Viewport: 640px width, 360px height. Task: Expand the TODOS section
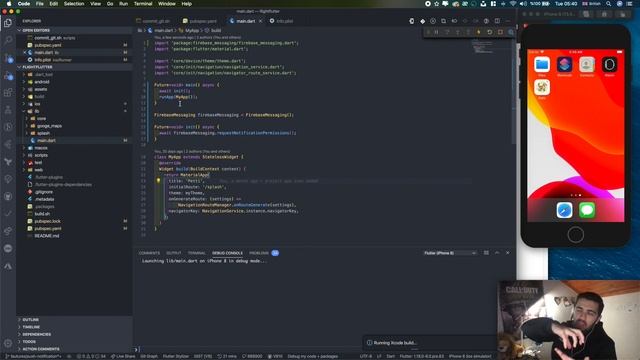(x=29, y=342)
